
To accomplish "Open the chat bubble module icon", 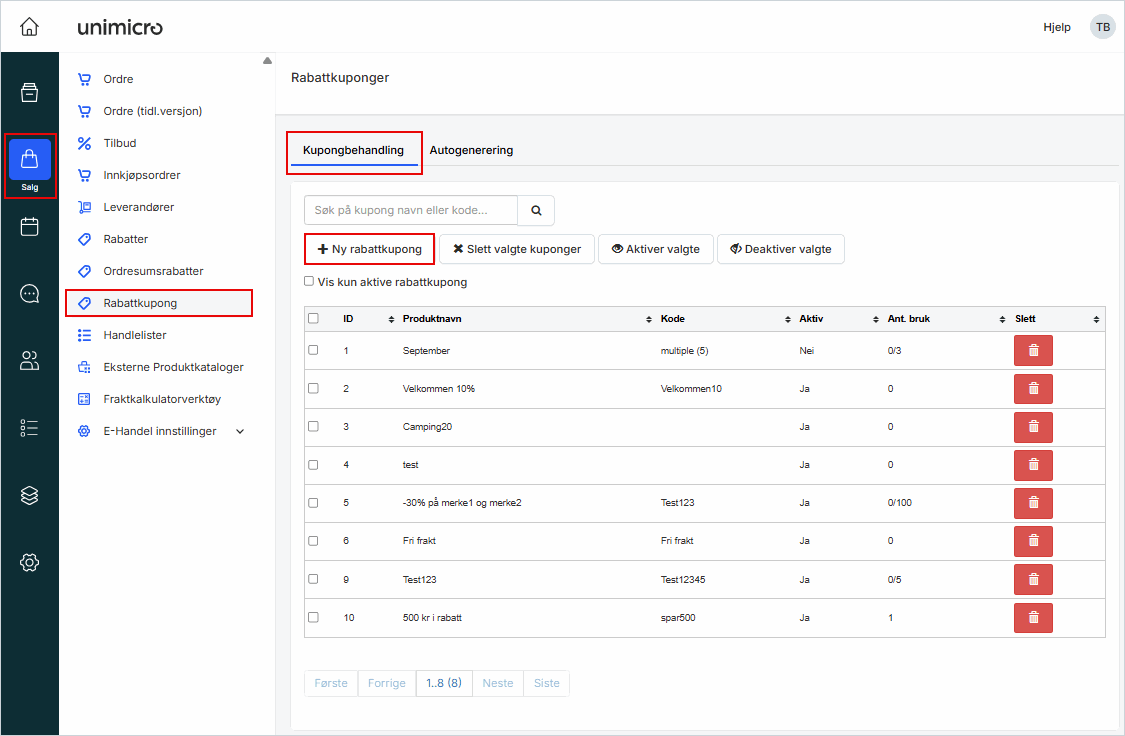I will [30, 294].
